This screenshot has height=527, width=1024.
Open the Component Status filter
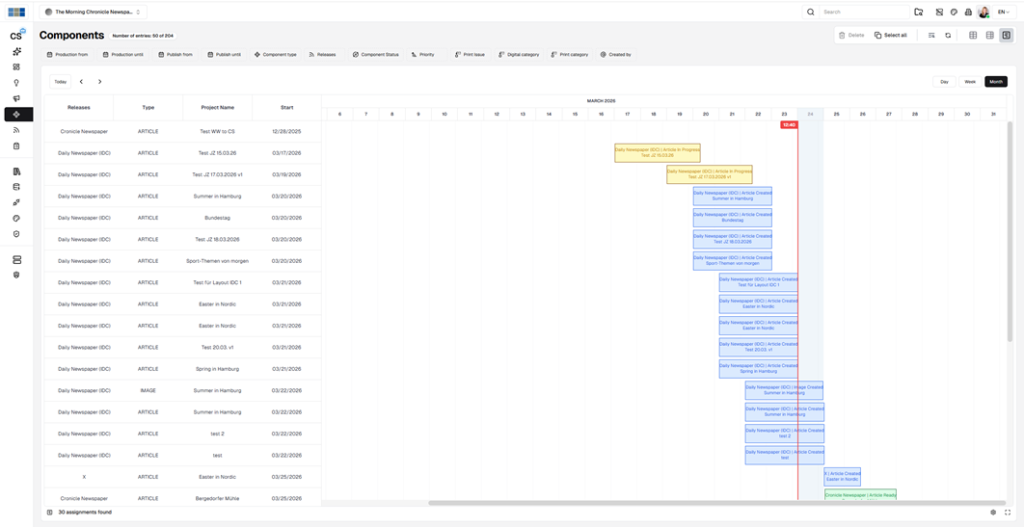(x=376, y=54)
